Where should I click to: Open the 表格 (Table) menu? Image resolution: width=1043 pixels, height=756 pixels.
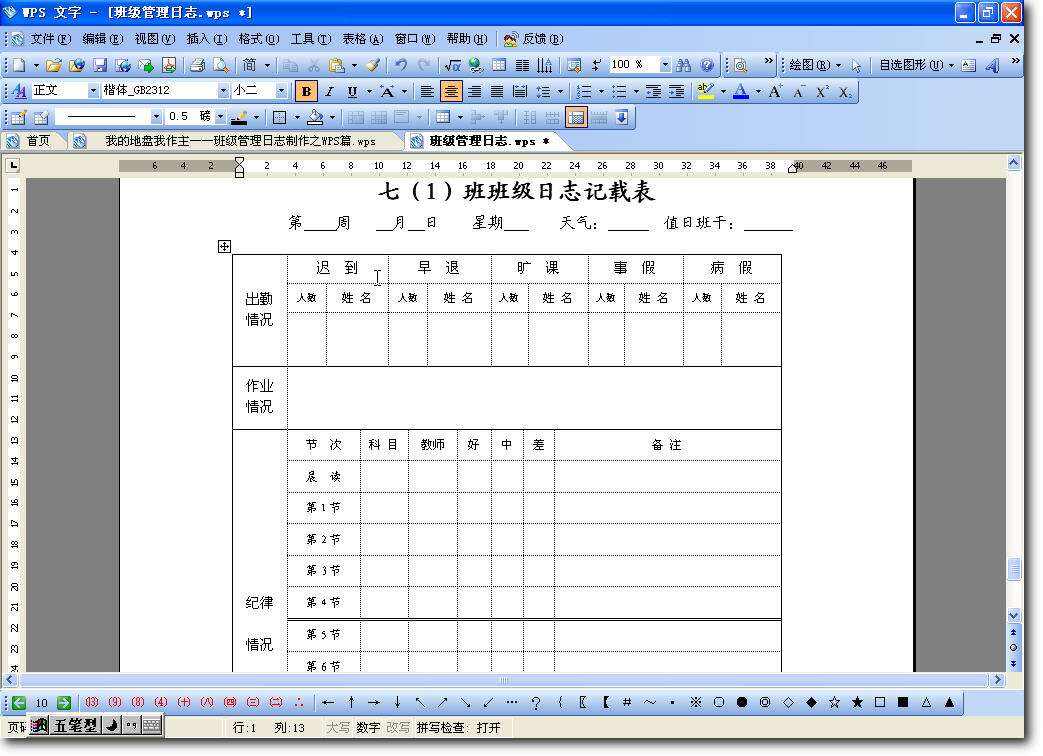click(362, 39)
